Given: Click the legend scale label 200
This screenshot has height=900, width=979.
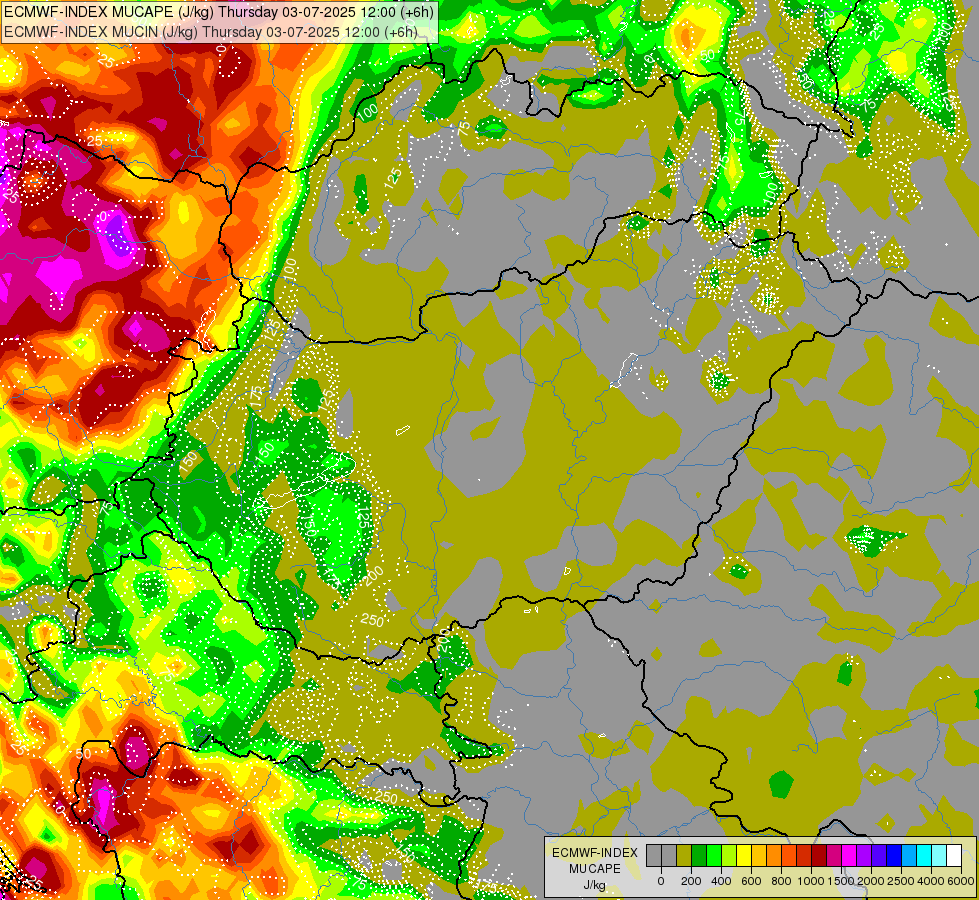Looking at the screenshot, I should tap(691, 881).
